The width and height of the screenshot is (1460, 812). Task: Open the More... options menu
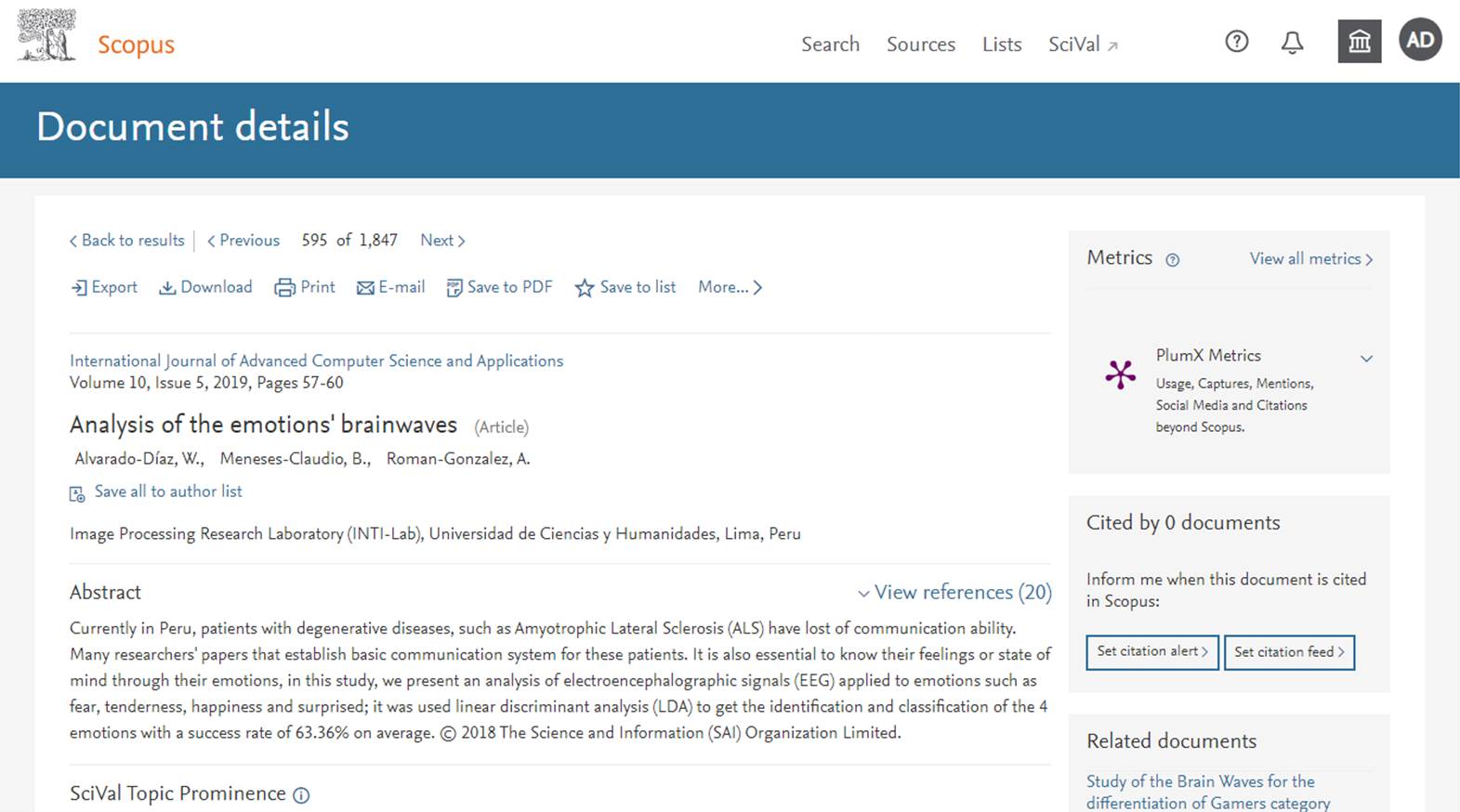click(x=730, y=287)
